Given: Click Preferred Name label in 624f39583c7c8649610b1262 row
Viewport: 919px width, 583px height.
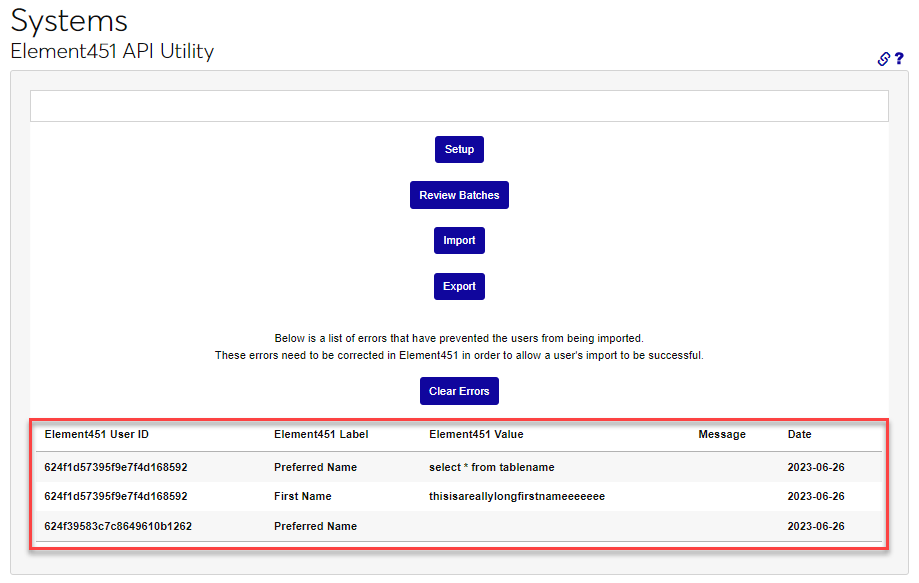Looking at the screenshot, I should point(315,526).
